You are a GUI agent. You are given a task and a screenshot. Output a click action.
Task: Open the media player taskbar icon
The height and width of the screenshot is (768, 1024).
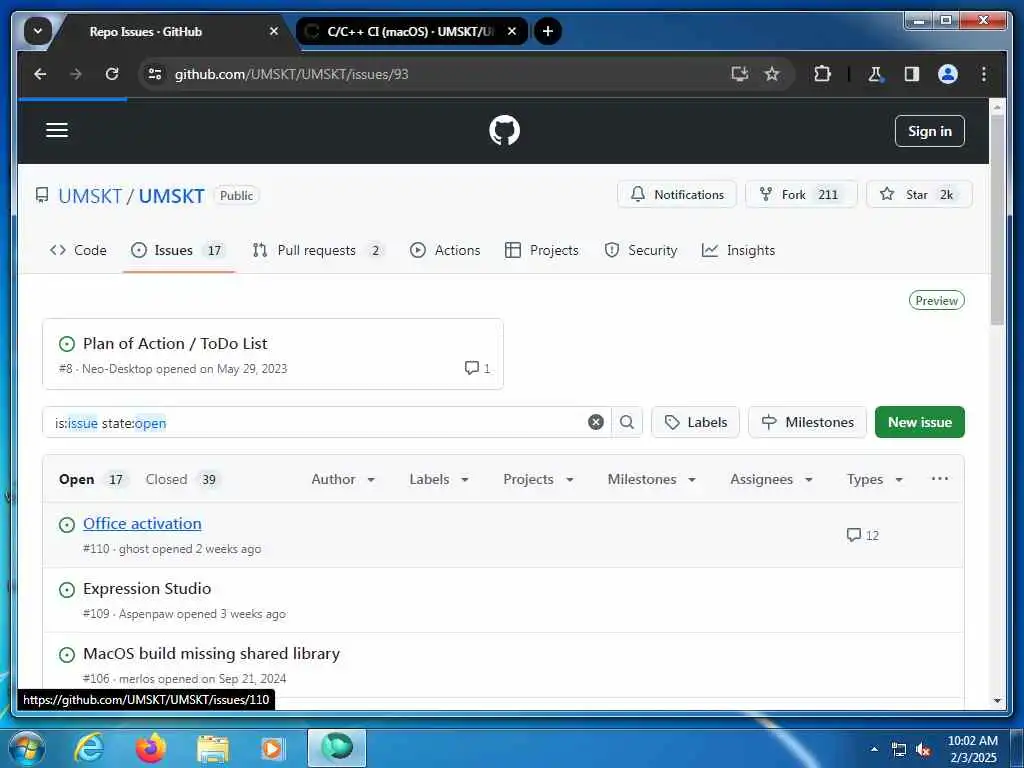pos(272,748)
